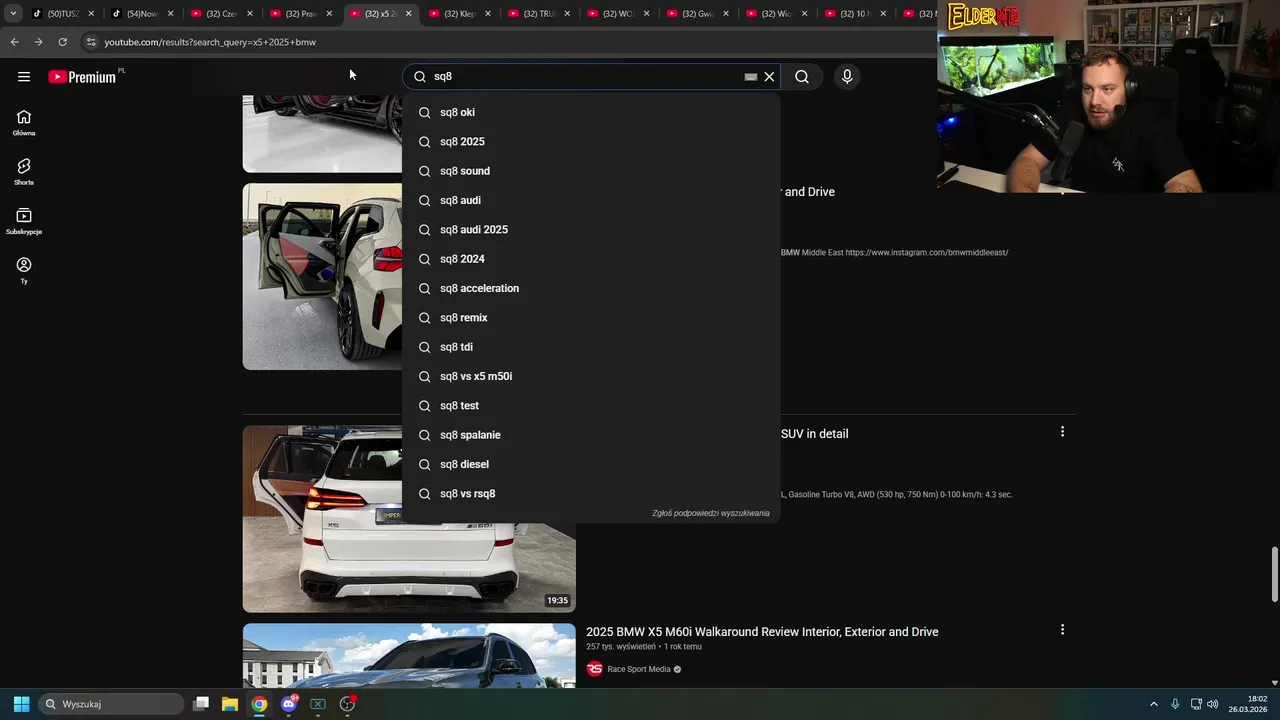The image size is (1280, 720).
Task: Open Główna (Home) in sidebar
Action: [24, 123]
